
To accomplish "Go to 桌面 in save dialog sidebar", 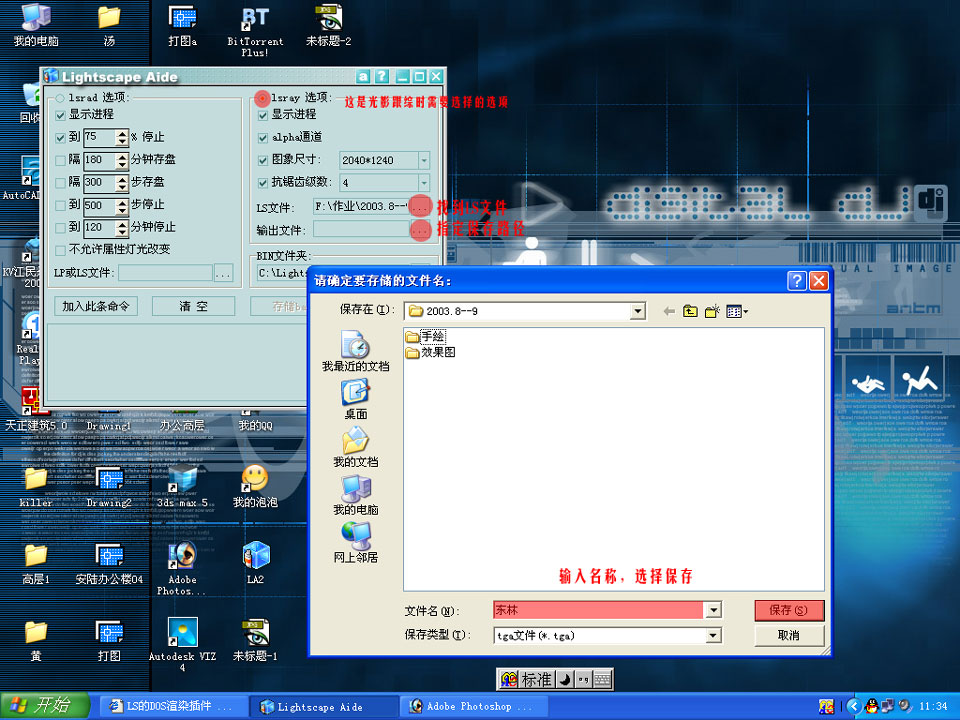I will (x=356, y=399).
